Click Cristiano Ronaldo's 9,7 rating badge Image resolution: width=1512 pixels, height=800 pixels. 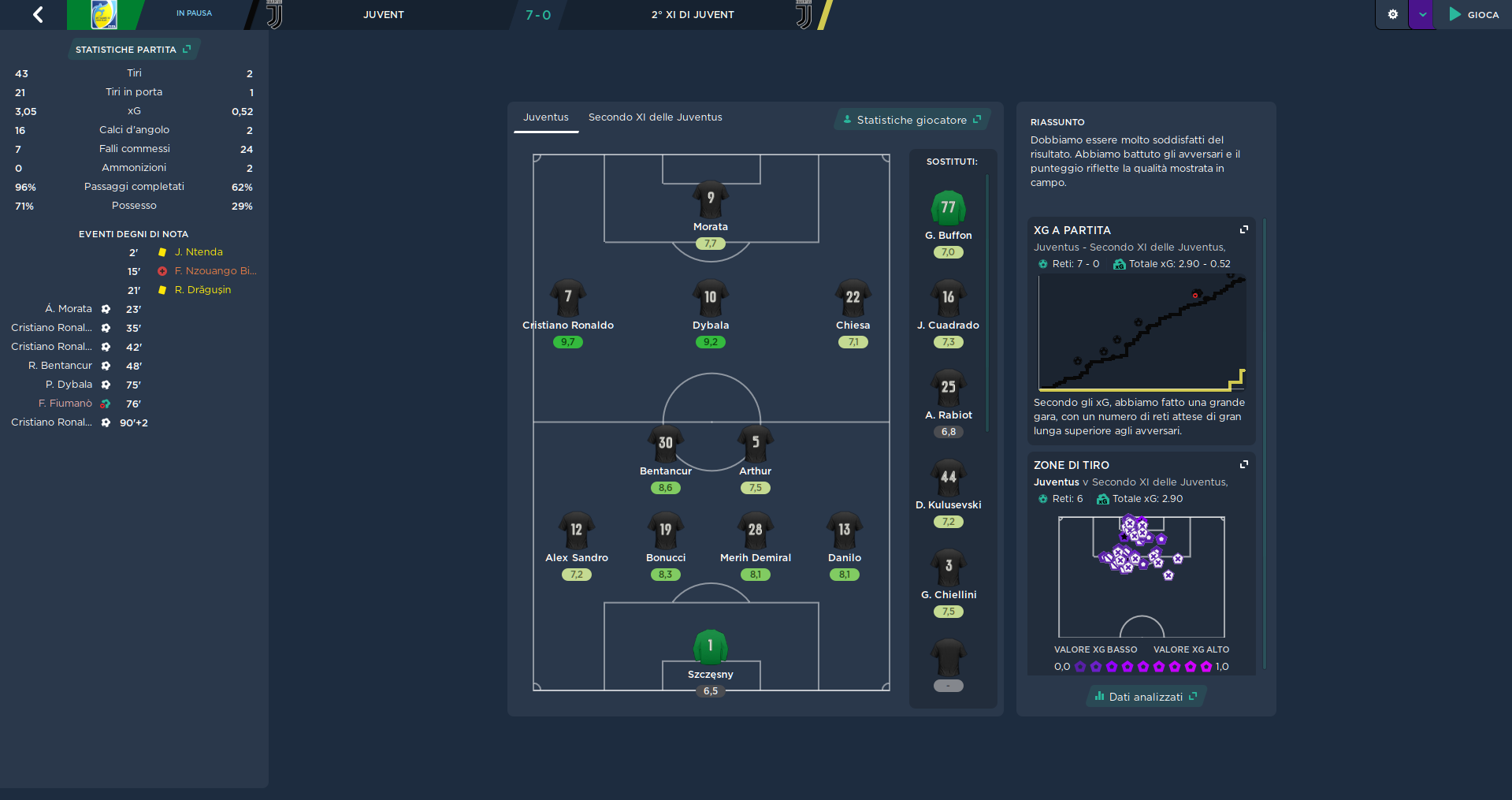(x=568, y=342)
